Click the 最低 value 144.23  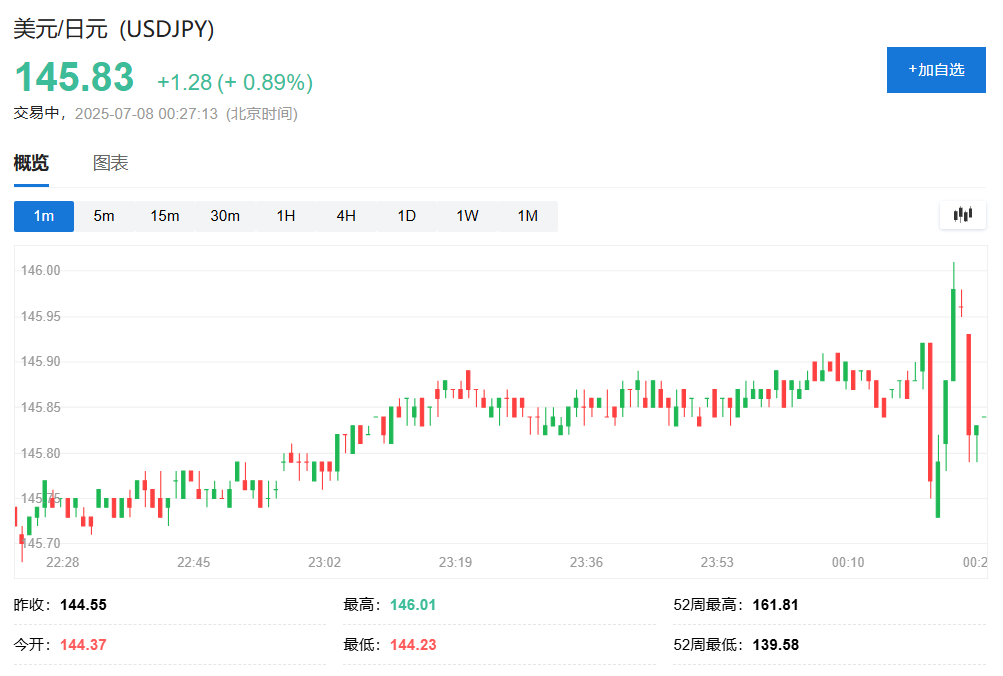click(x=413, y=645)
